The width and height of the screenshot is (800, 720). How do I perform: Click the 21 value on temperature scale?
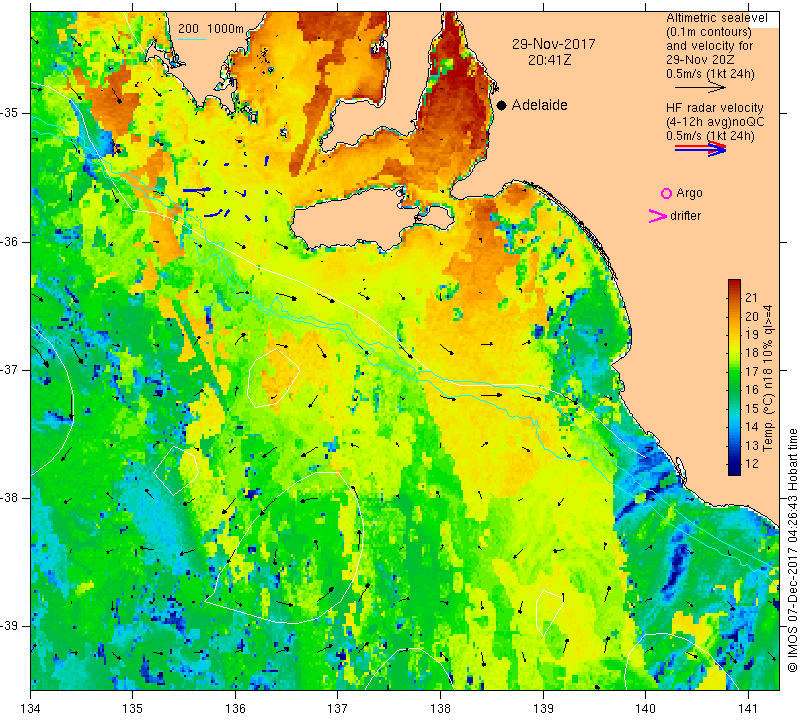(752, 297)
